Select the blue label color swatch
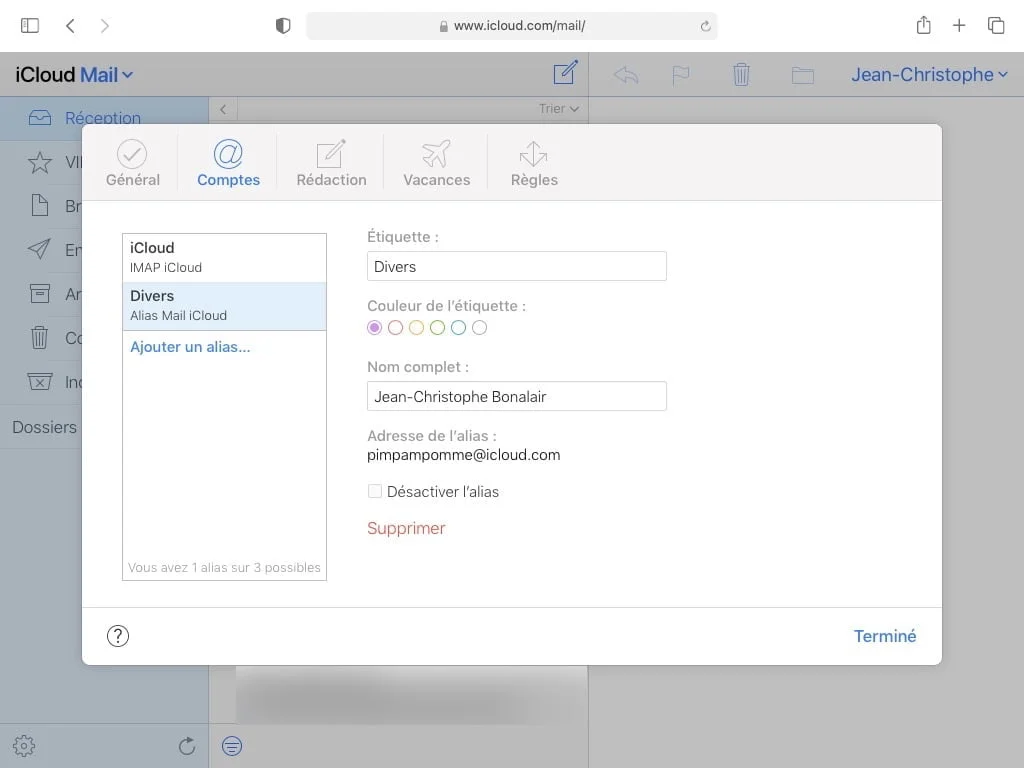 coord(458,327)
